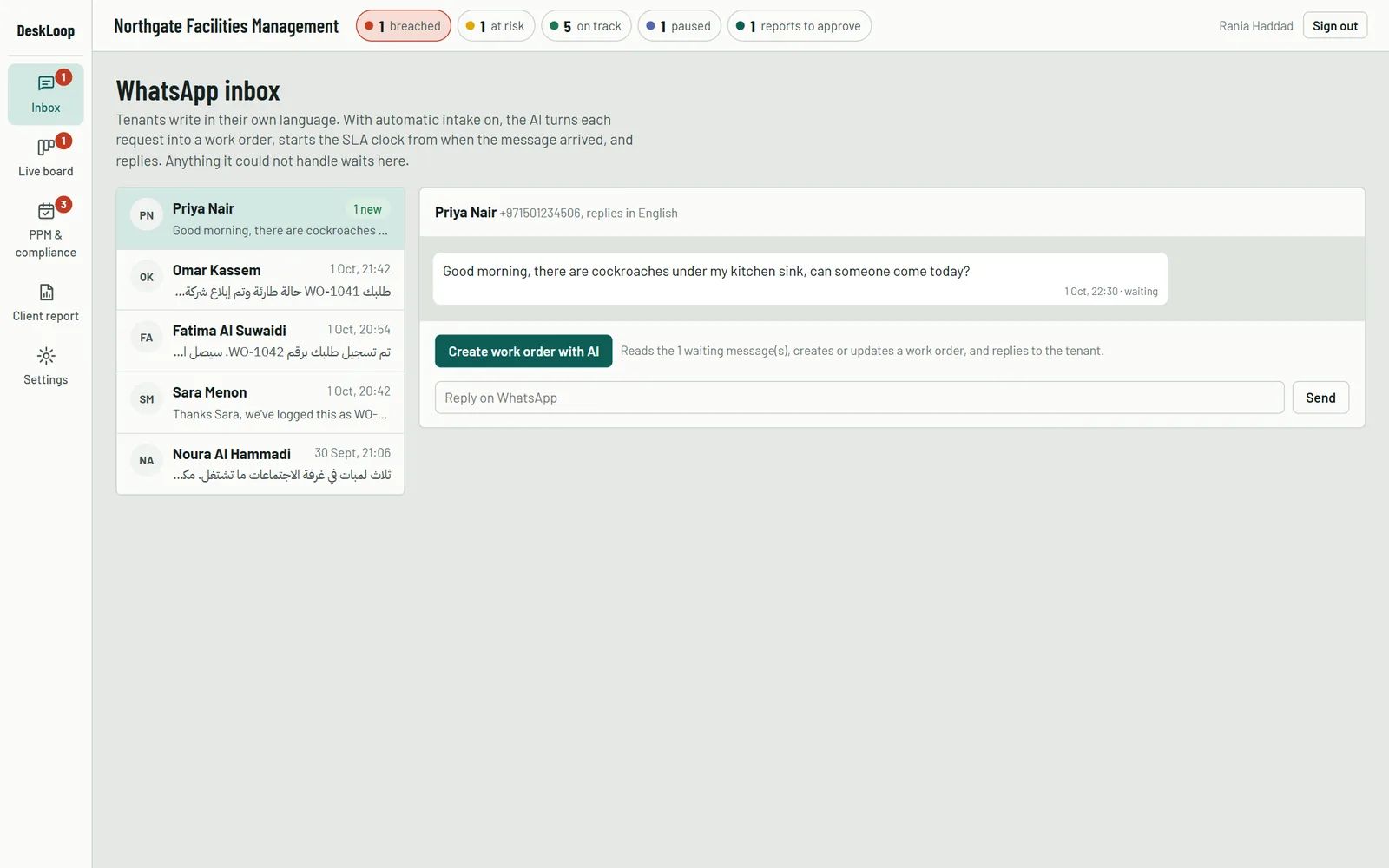1389x868 pixels.
Task: Open 1 reports to approve pill
Action: 799,26
